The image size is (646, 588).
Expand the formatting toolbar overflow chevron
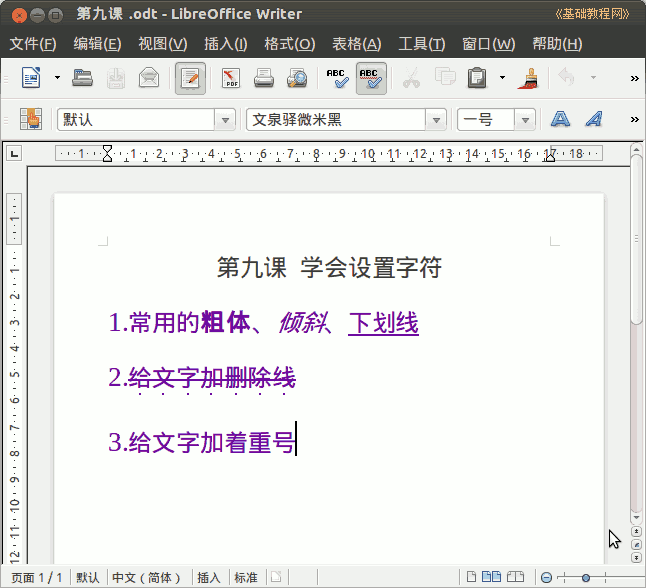pyautogui.click(x=634, y=120)
